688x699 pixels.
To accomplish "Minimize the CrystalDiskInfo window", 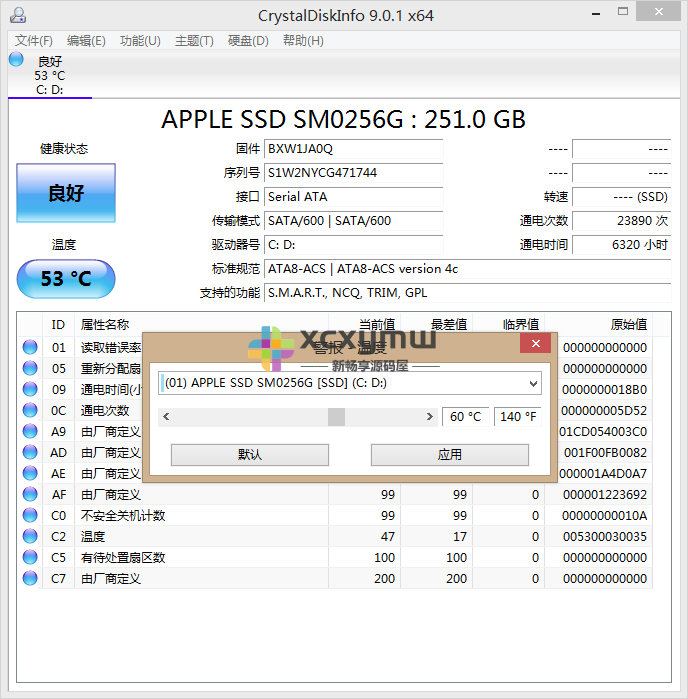I will point(596,12).
